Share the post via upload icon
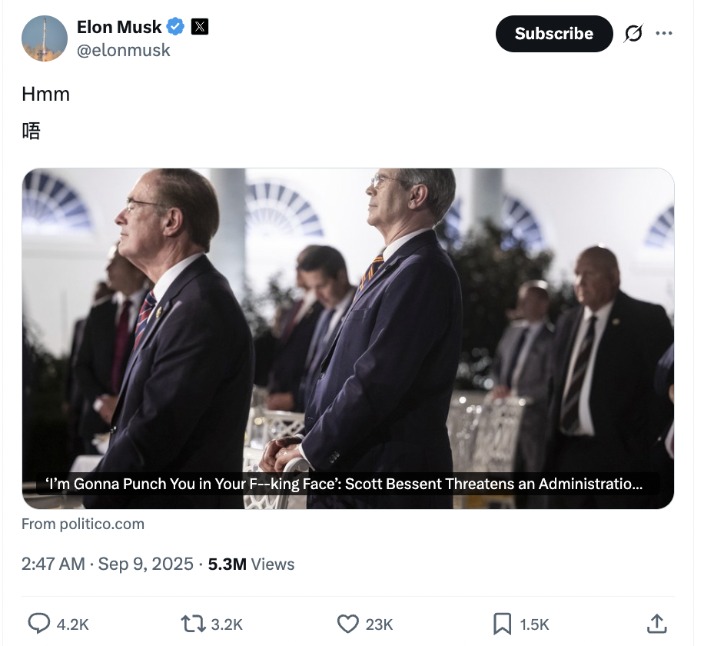704x646 pixels. click(x=656, y=624)
